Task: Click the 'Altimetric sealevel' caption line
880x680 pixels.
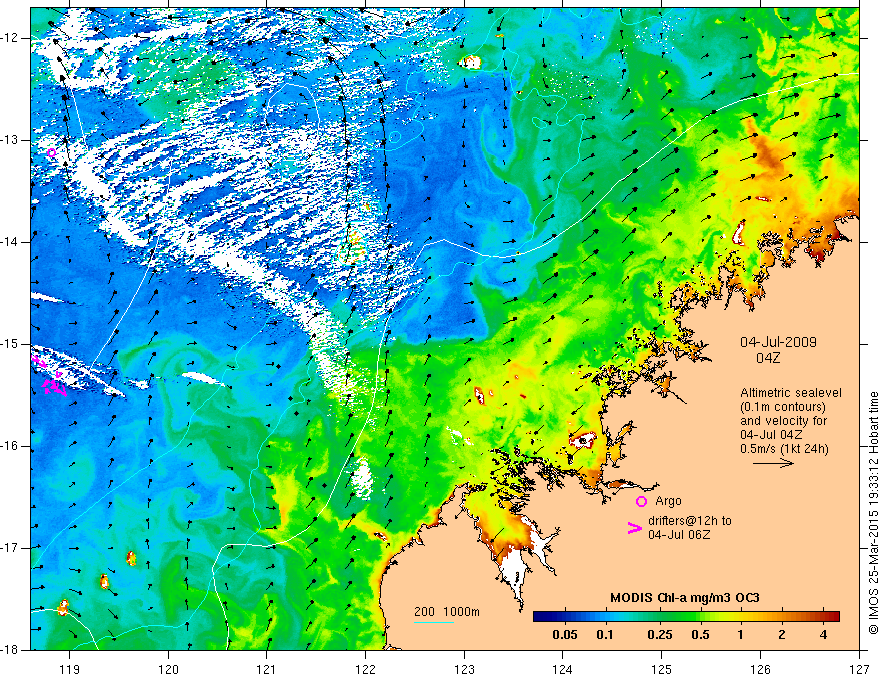Action: (791, 393)
